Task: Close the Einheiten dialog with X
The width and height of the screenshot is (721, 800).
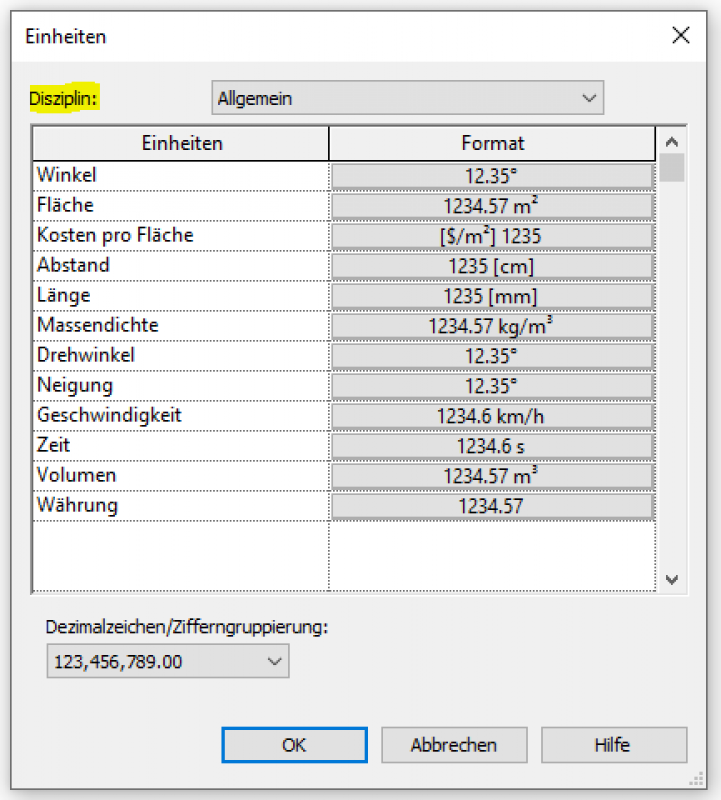Action: 681,36
